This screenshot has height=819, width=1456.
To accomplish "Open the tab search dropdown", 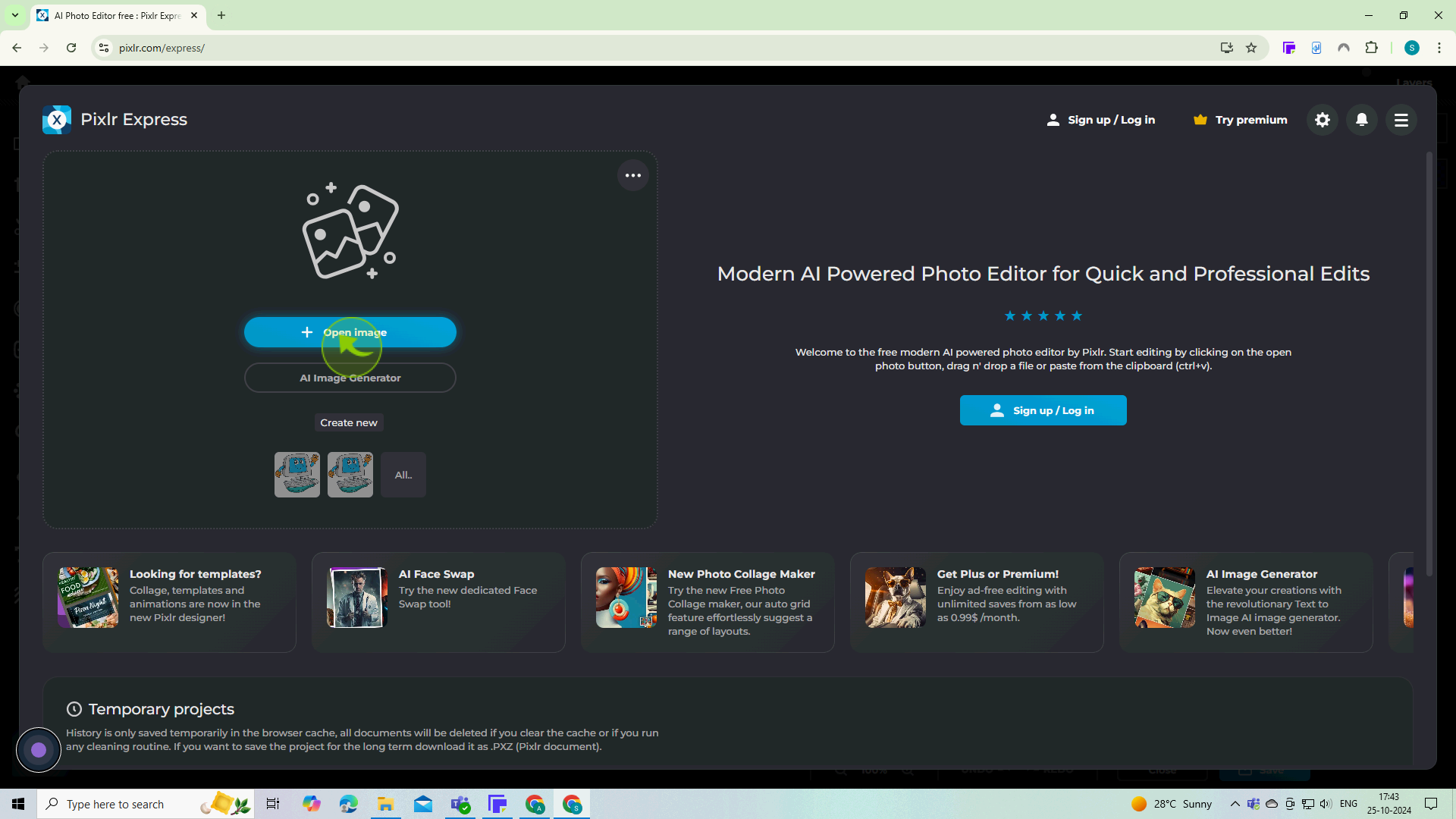I will [x=14, y=15].
